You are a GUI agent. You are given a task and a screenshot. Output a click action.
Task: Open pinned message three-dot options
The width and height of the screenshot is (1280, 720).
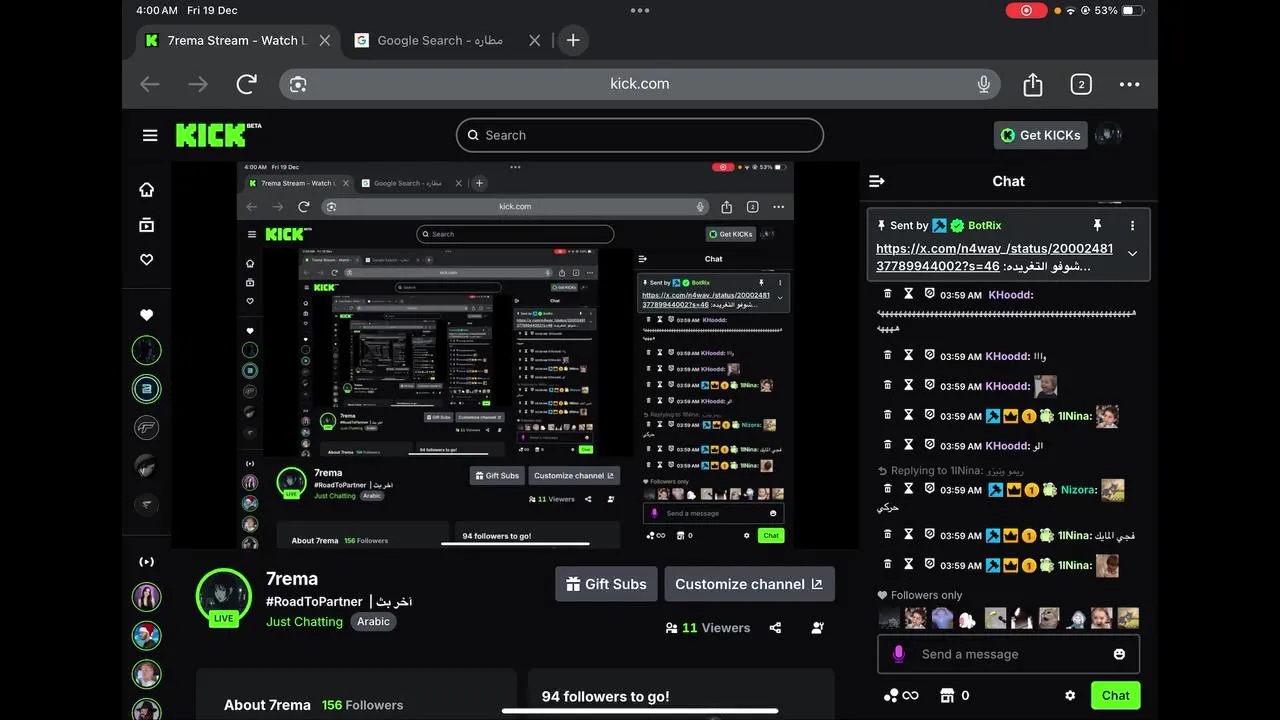click(1132, 225)
